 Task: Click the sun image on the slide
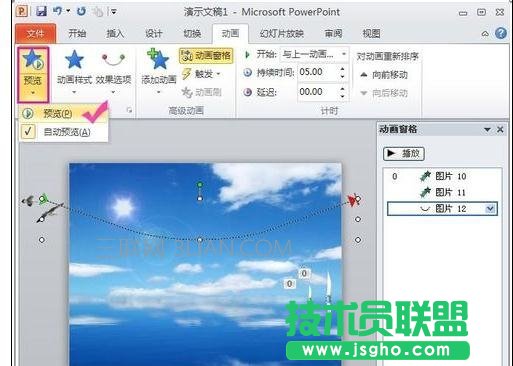[123, 208]
